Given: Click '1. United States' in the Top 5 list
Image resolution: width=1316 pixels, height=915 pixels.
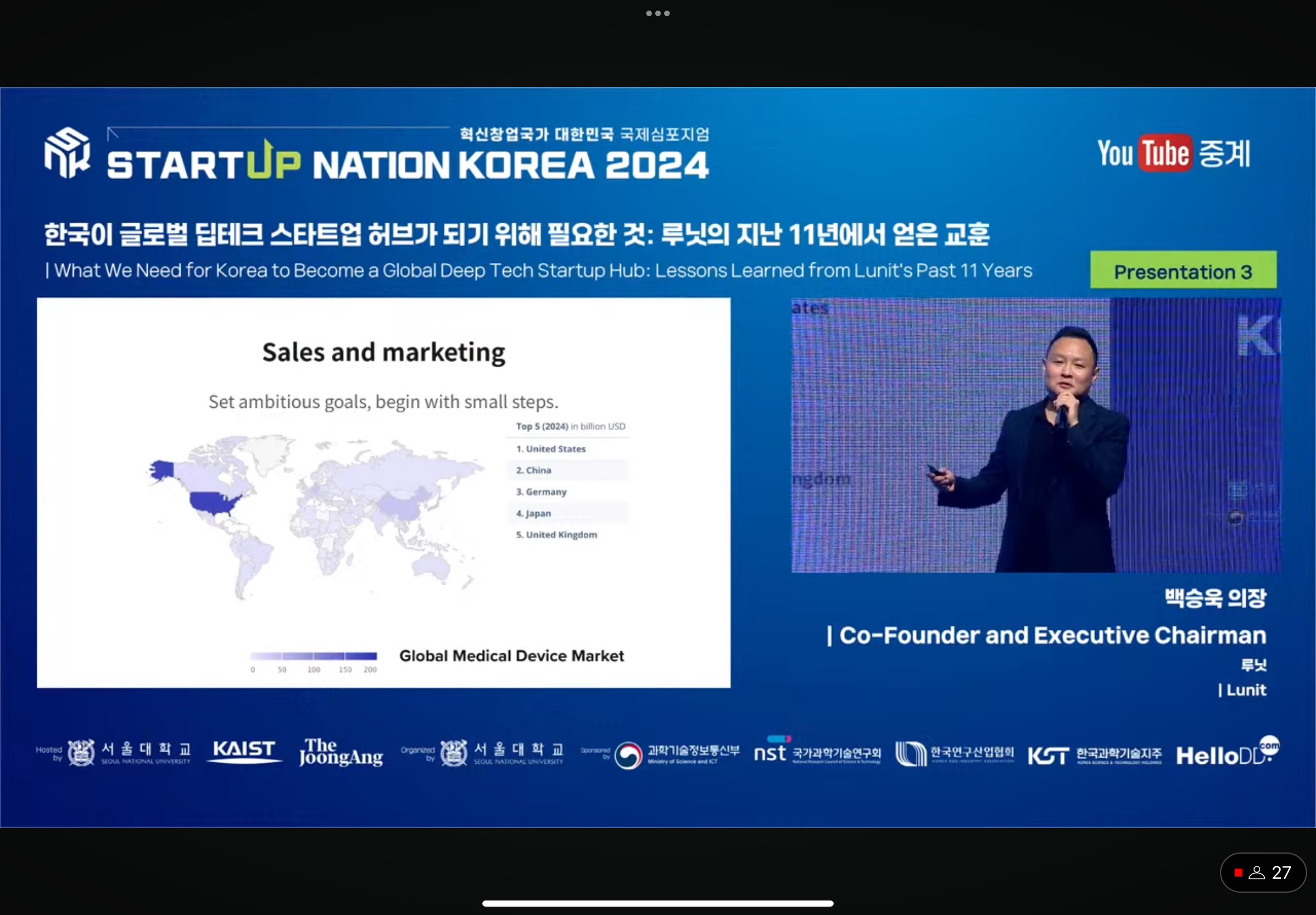Looking at the screenshot, I should [550, 449].
